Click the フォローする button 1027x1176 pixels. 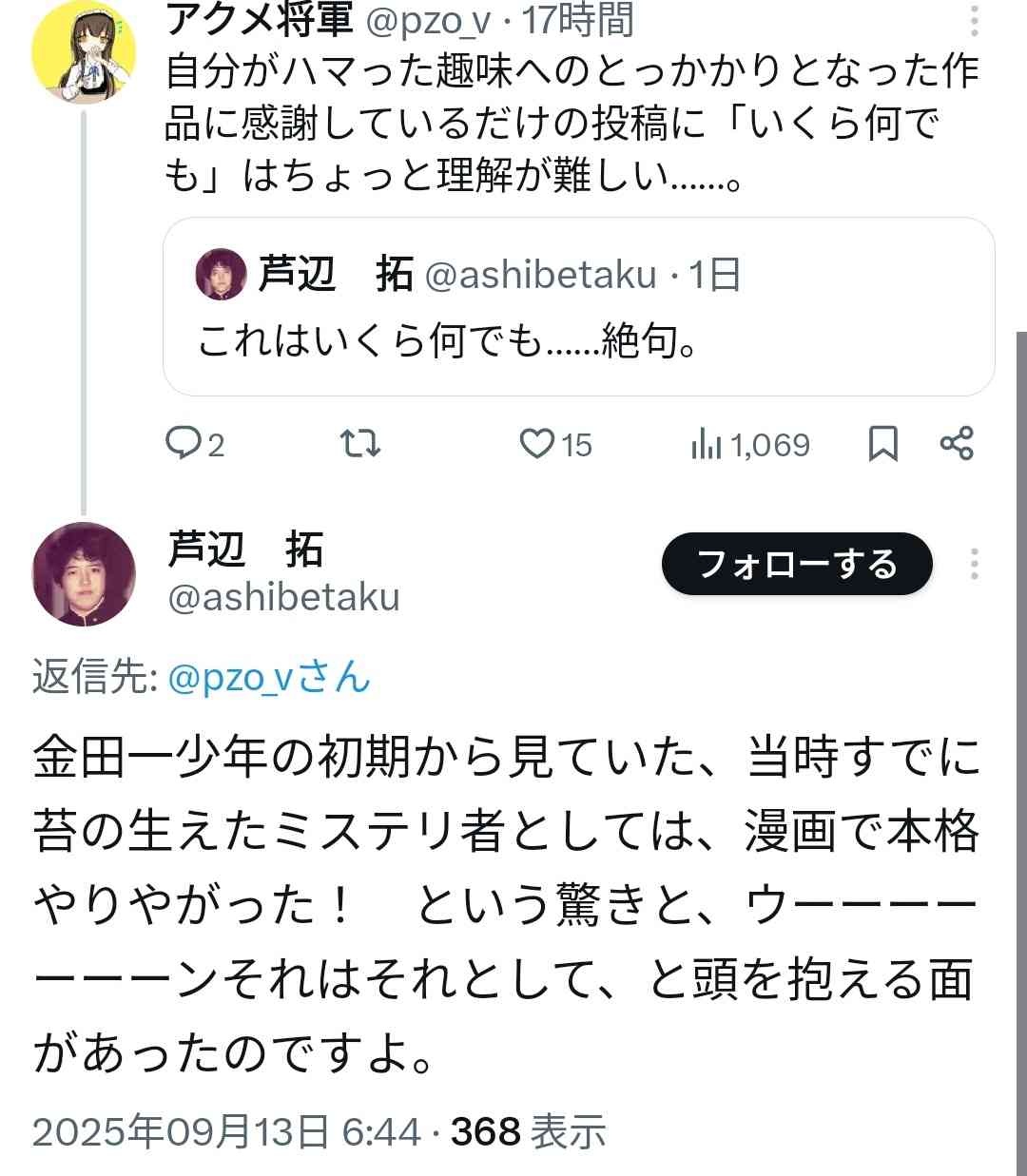point(797,564)
